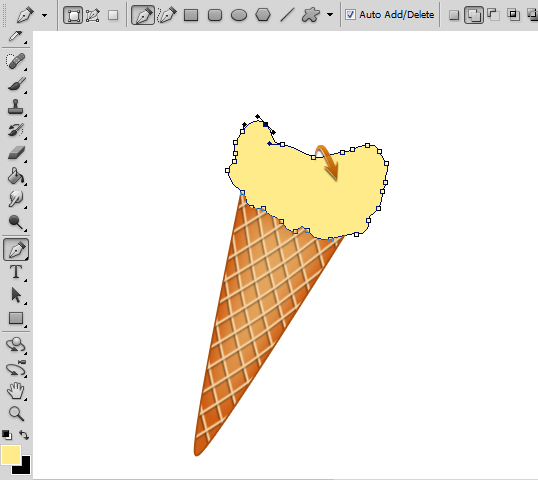Select the Eyedropper tool in toolbox
Image resolution: width=538 pixels, height=480 pixels.
[15, 37]
